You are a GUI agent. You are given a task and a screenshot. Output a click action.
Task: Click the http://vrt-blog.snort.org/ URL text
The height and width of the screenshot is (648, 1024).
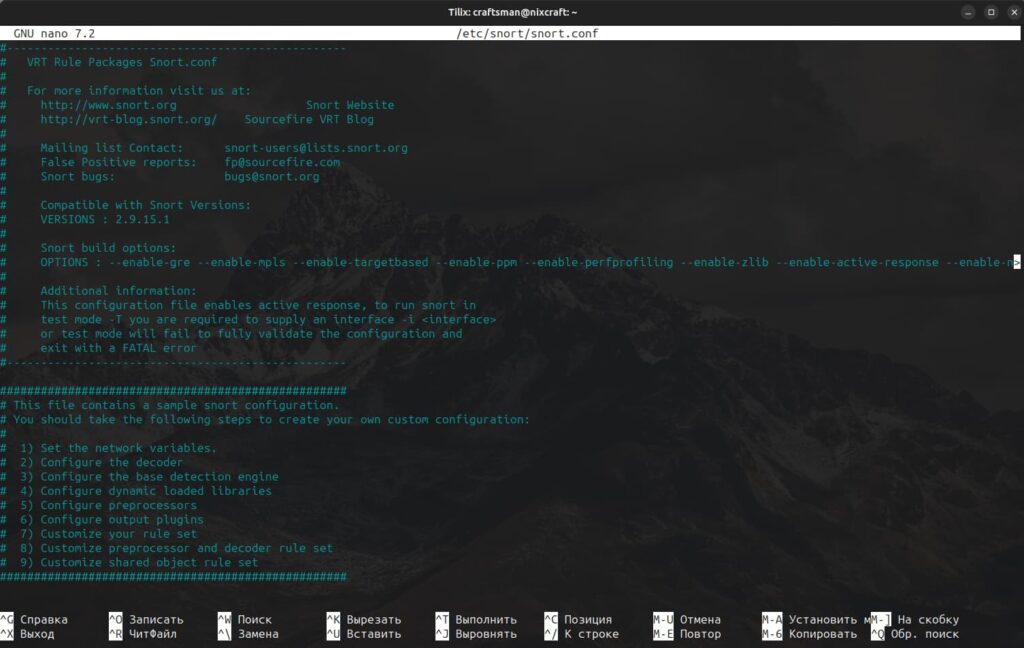129,119
